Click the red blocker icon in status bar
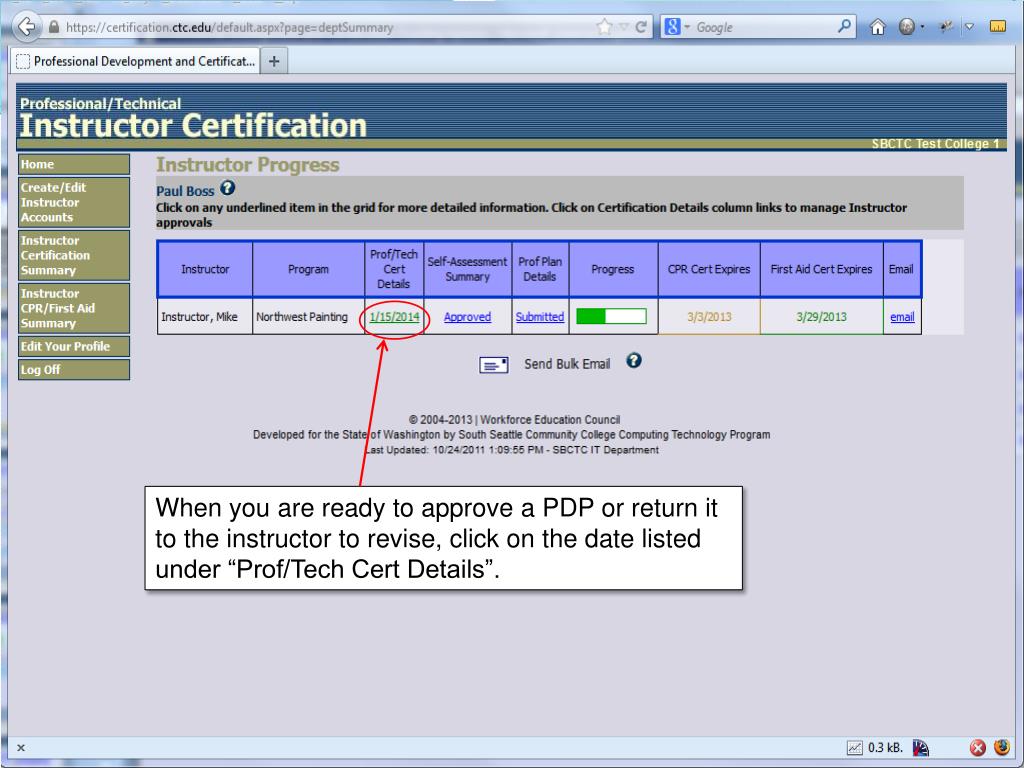This screenshot has height=768, width=1024. point(978,748)
